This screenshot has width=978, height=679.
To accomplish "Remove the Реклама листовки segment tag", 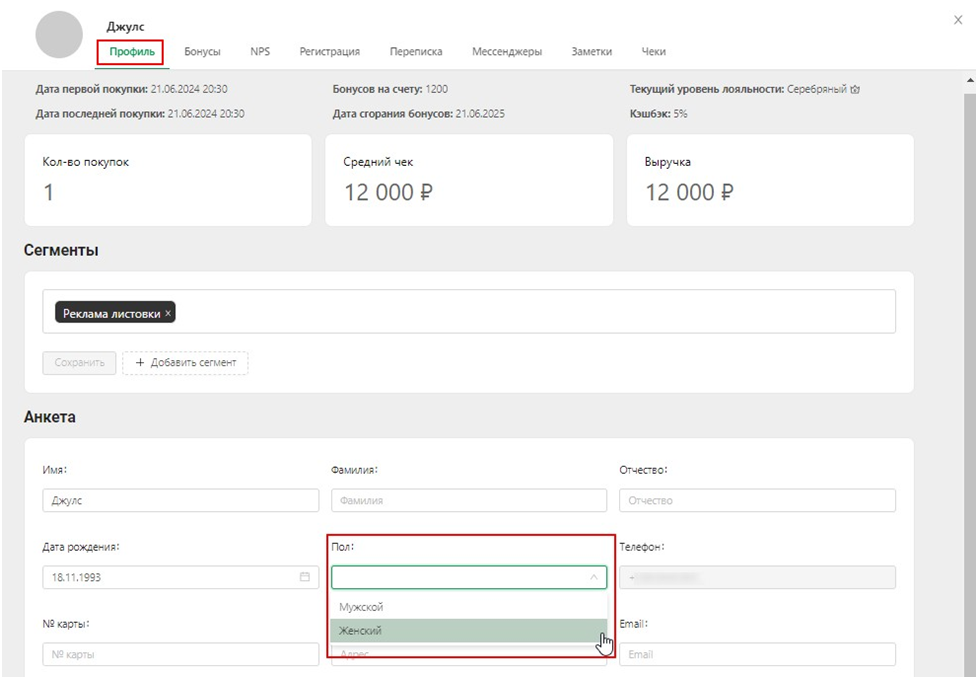I will 168,313.
